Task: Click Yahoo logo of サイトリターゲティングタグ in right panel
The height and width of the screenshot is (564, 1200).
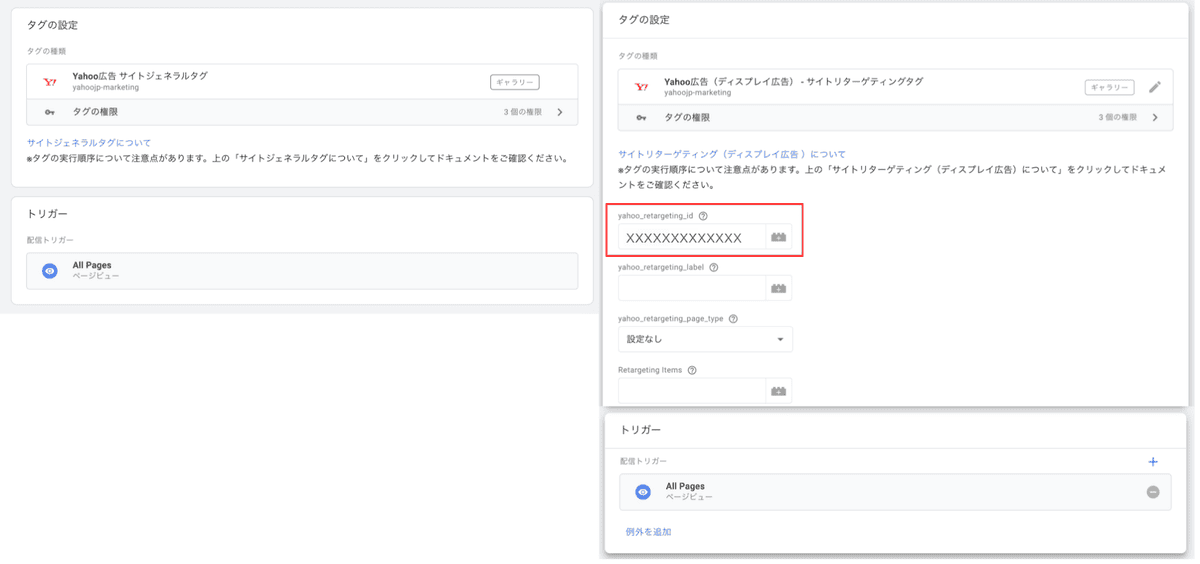Action: [x=642, y=87]
